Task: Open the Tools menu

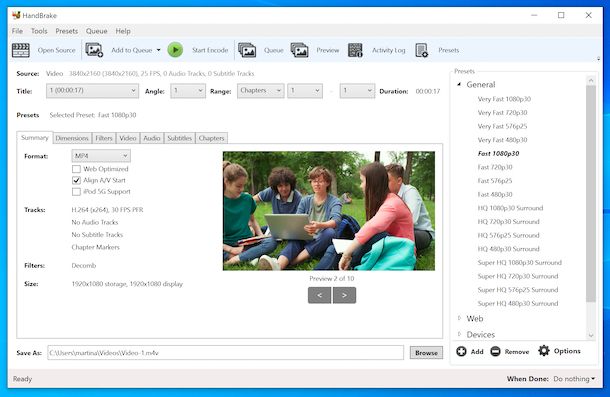Action: 39,31
